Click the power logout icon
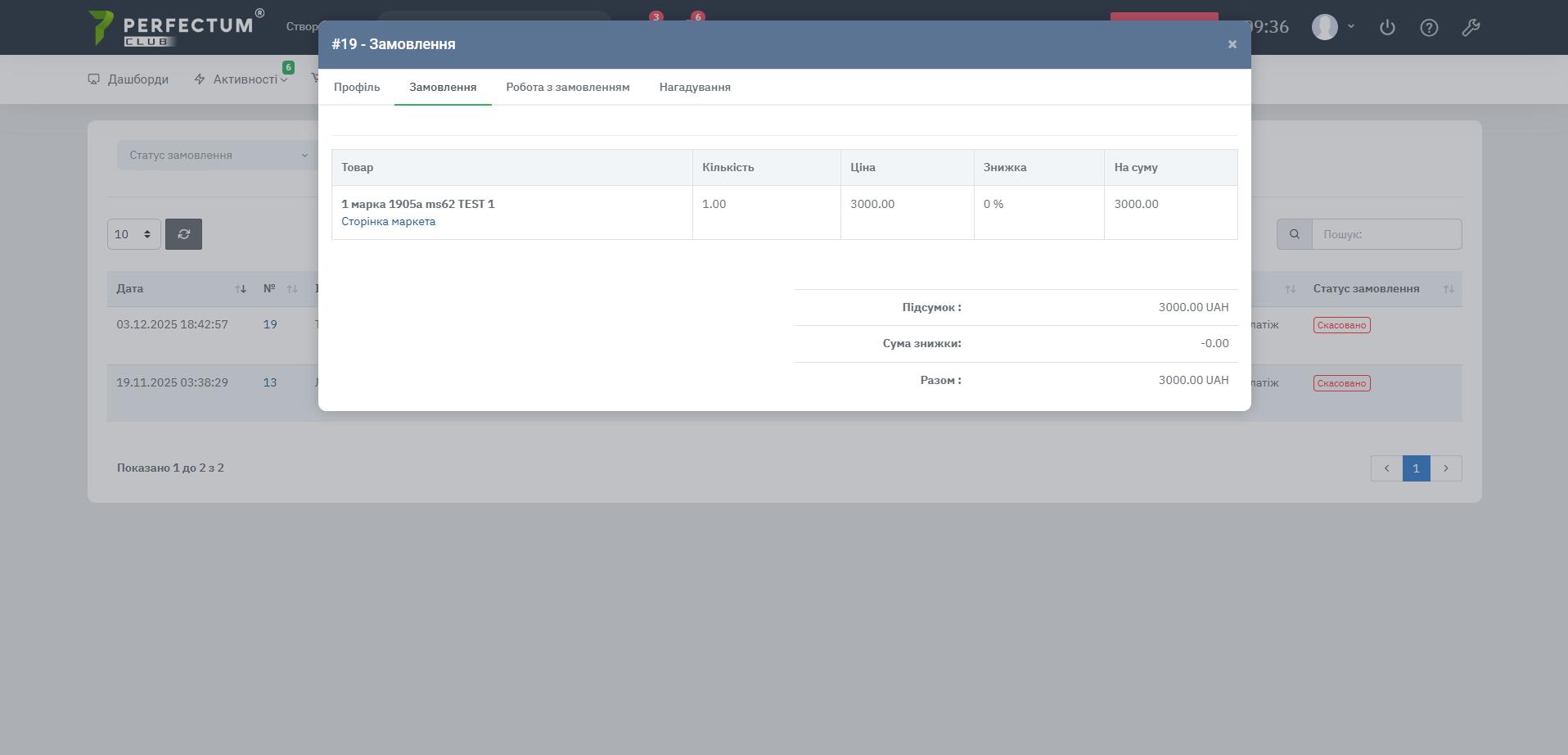 point(1386,28)
